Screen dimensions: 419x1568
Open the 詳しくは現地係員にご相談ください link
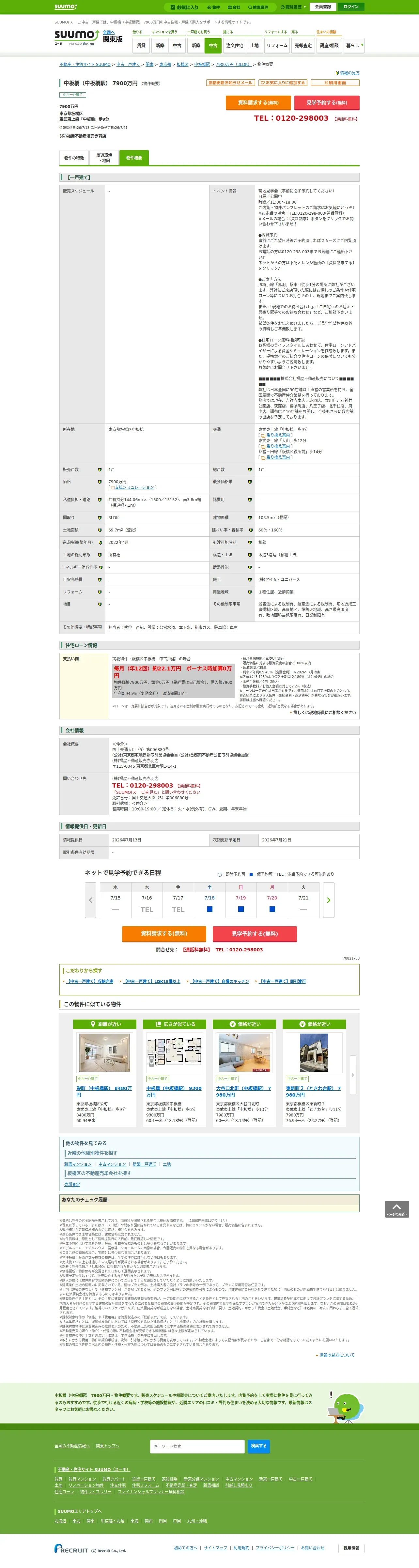coord(325,712)
